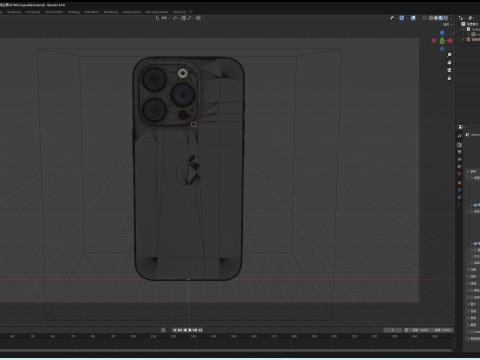480x360 pixels.
Task: Click the current frame field in timeline
Action: coord(393,330)
